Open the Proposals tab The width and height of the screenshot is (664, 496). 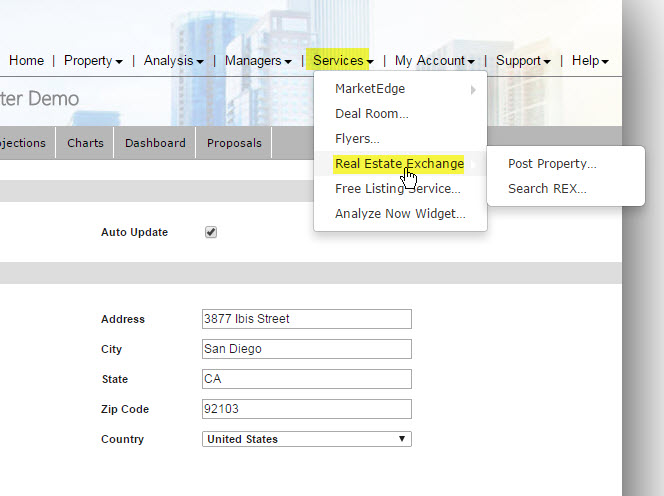coord(234,143)
